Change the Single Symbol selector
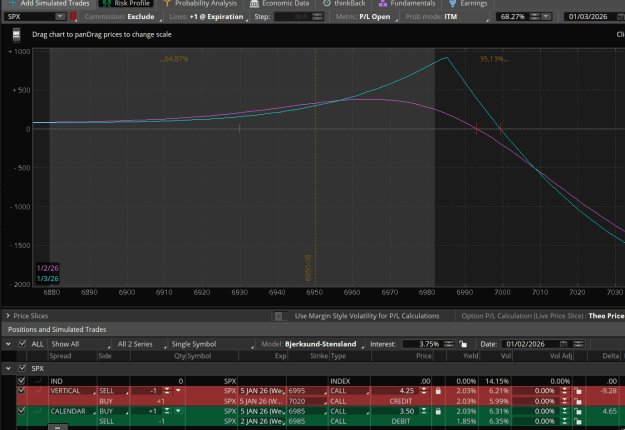The image size is (625, 430). click(211, 344)
